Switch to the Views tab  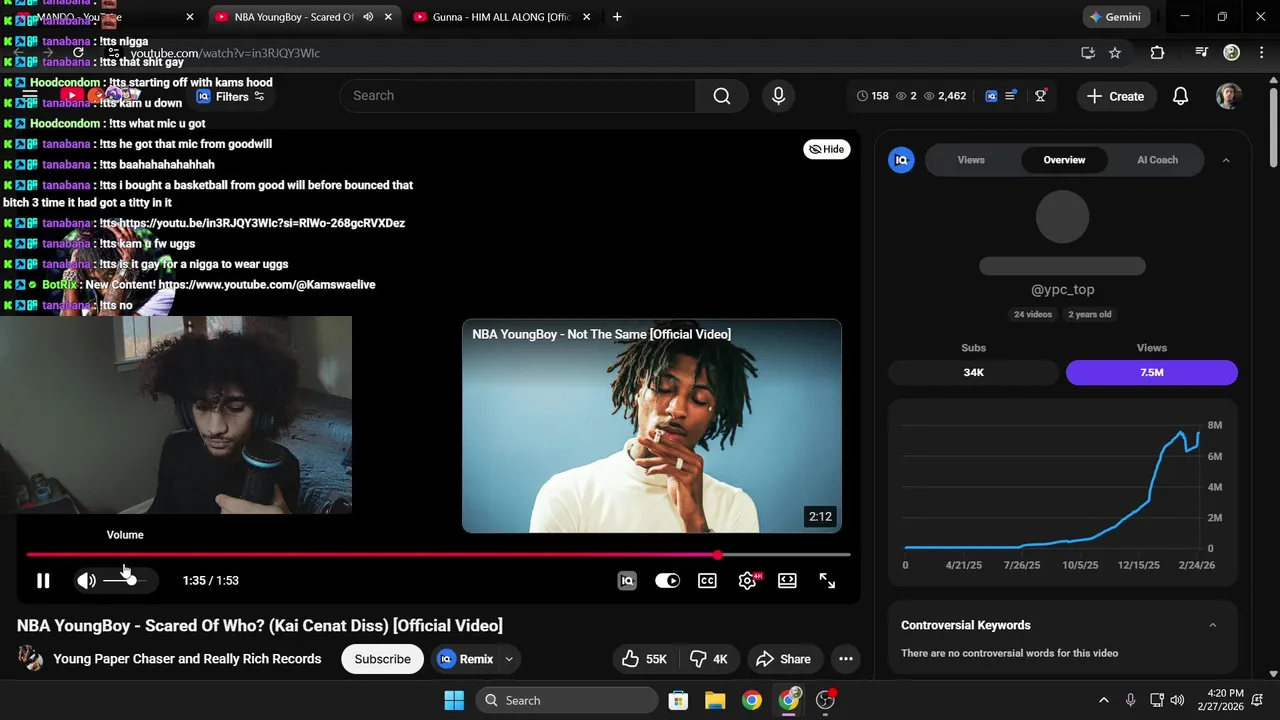(x=971, y=160)
